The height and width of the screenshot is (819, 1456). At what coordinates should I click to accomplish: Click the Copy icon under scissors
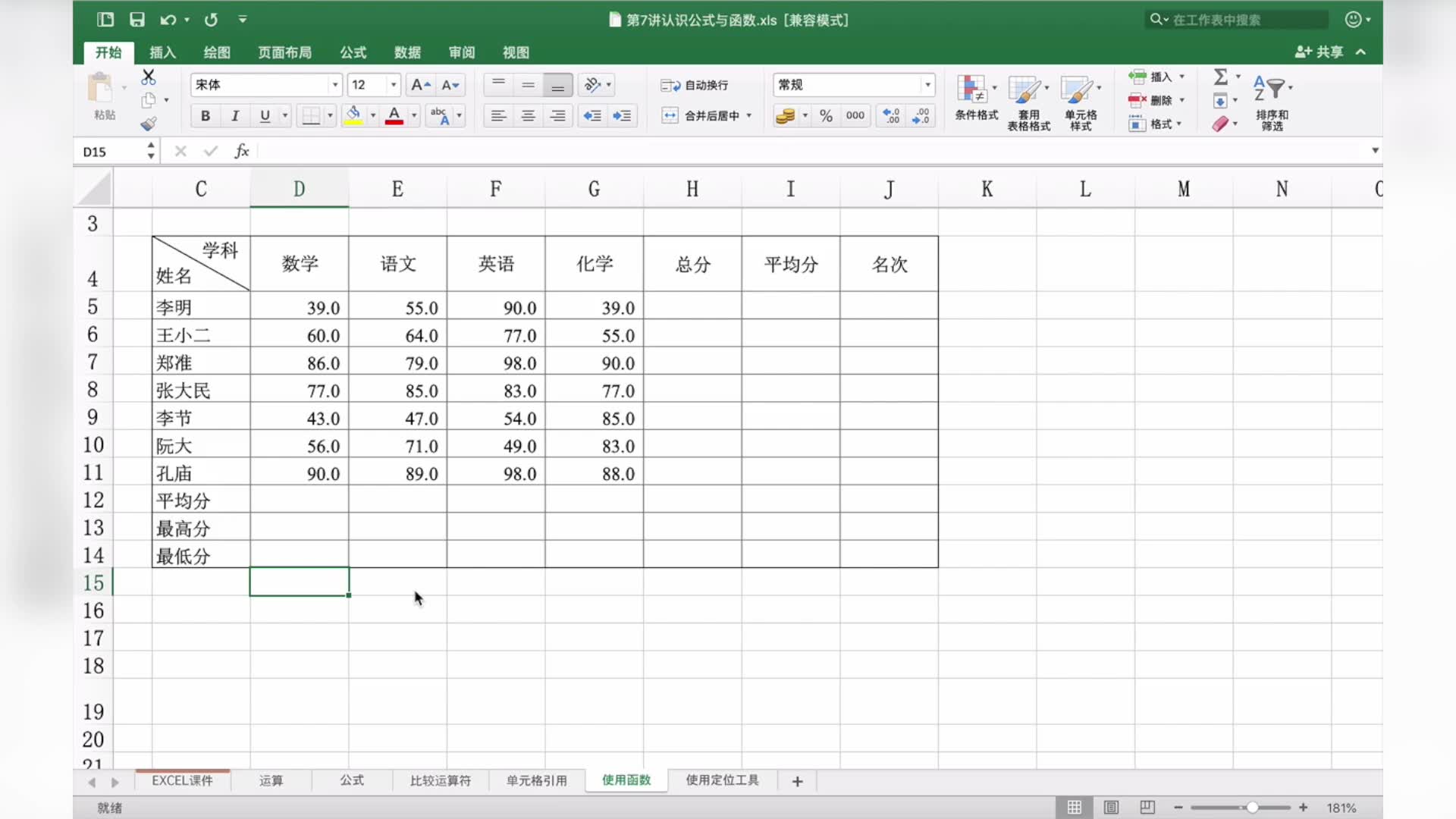(x=149, y=100)
